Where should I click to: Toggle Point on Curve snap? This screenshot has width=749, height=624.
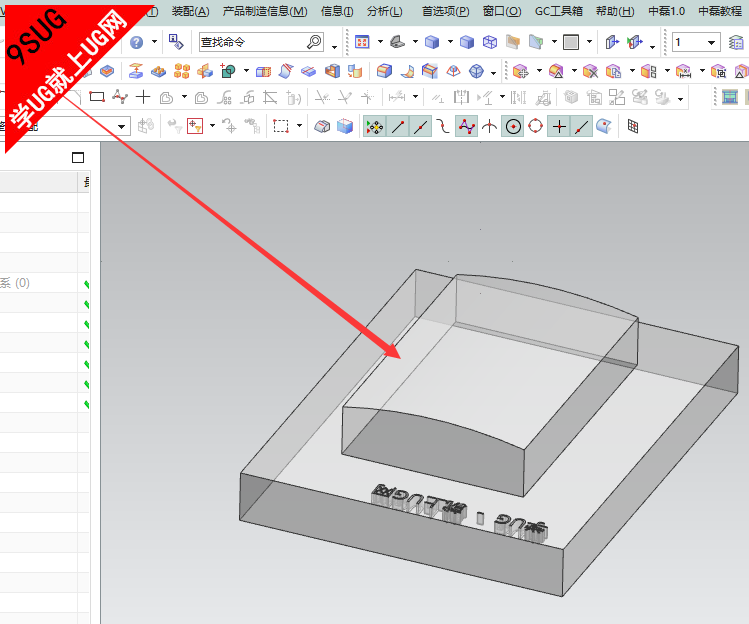click(581, 127)
